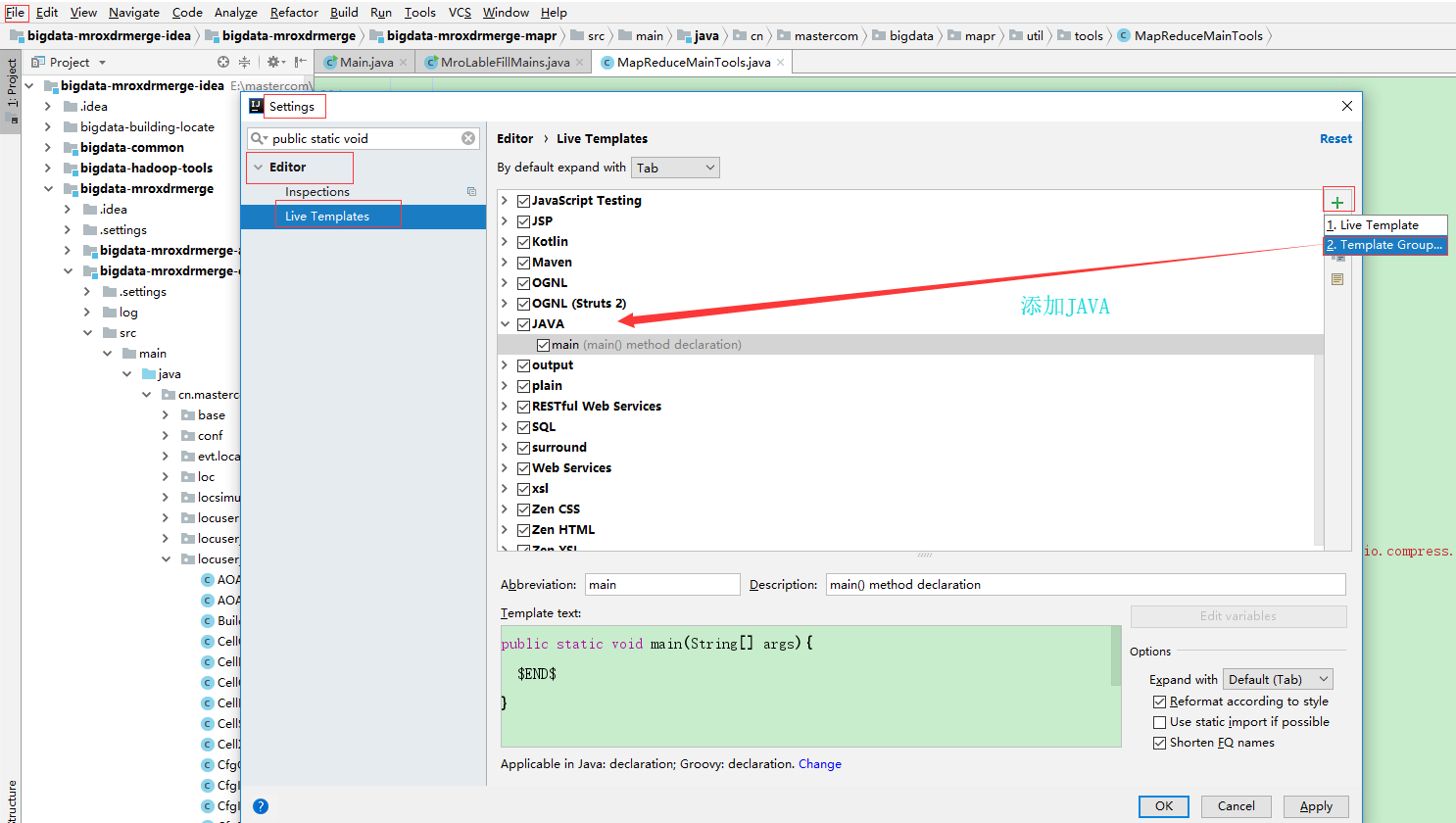Expand the RESTful Web Services group
Viewport: 1456px width, 823px height.
click(506, 407)
